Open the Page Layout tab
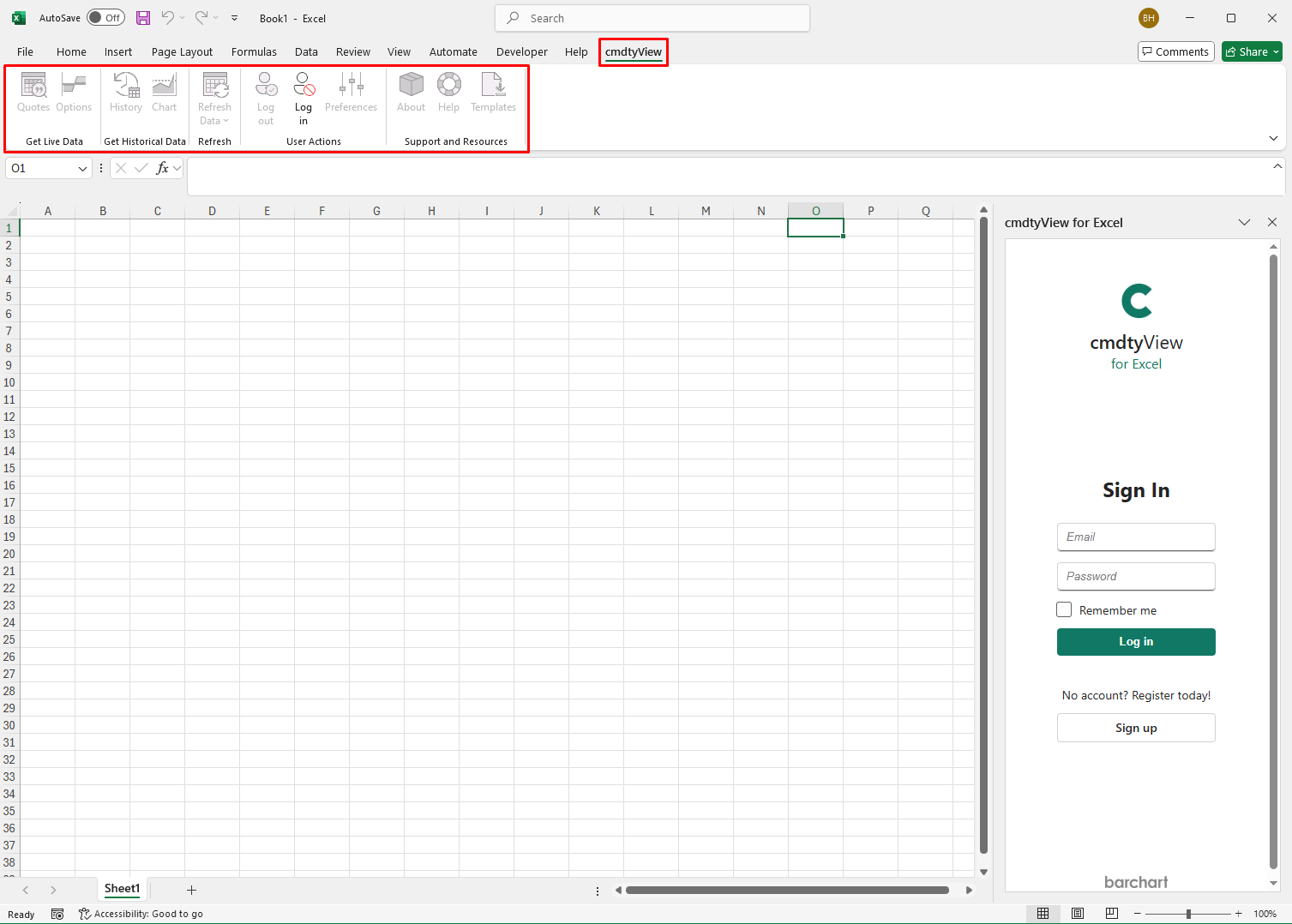Image resolution: width=1292 pixels, height=924 pixels. coord(182,51)
